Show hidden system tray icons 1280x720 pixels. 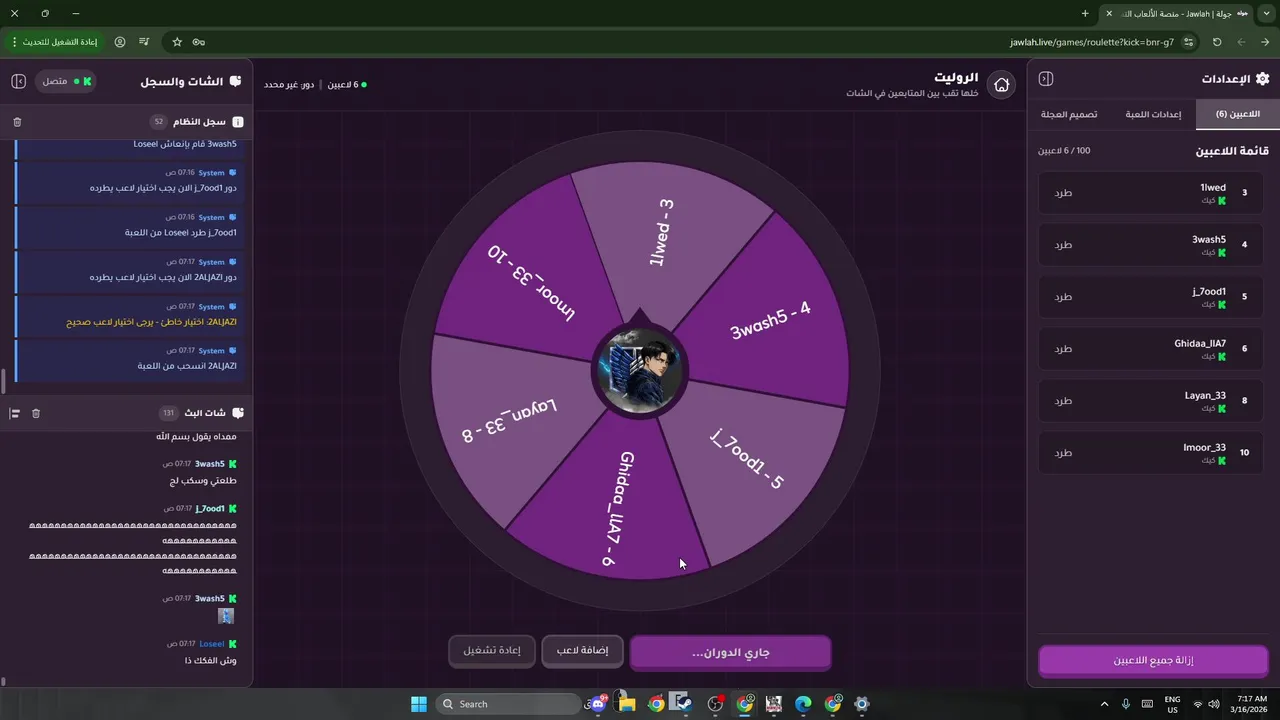click(x=1104, y=704)
